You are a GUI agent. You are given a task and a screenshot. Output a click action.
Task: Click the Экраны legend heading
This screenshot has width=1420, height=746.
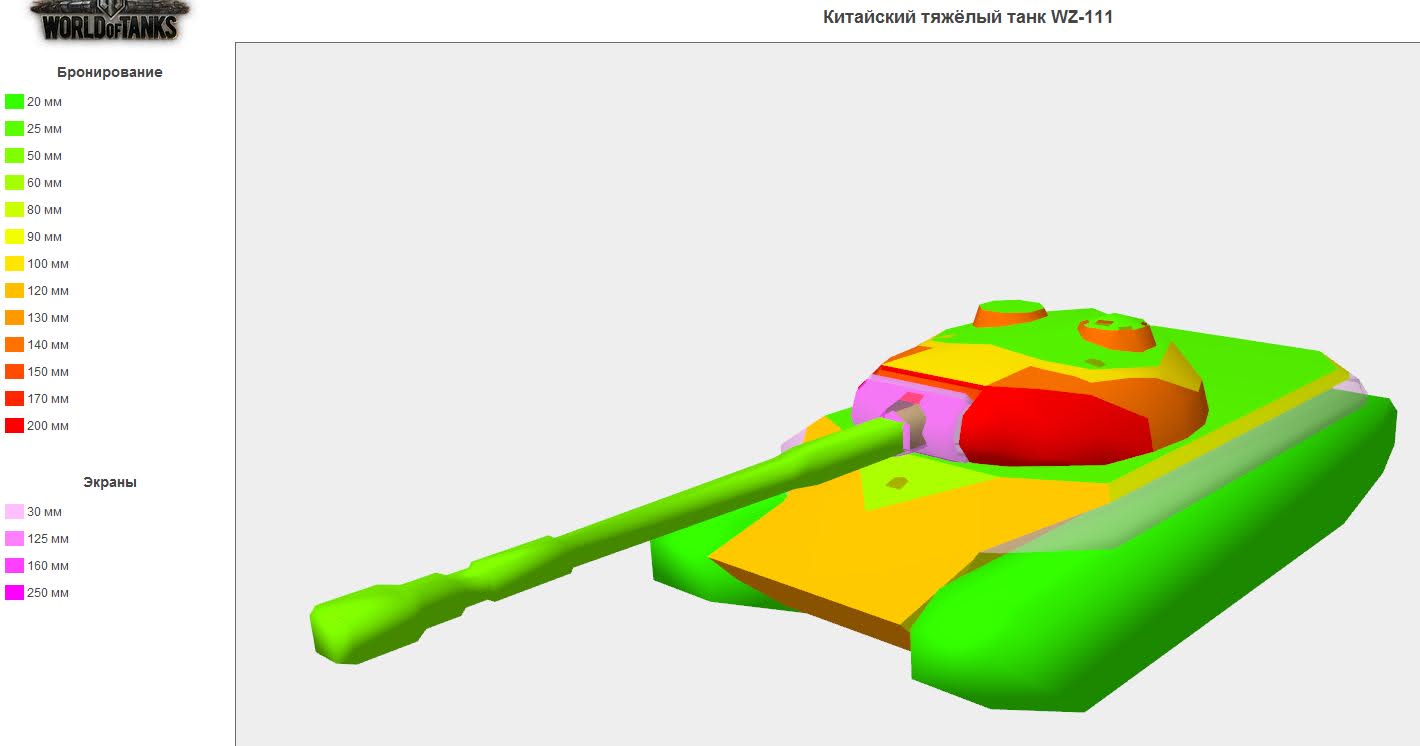[x=110, y=482]
